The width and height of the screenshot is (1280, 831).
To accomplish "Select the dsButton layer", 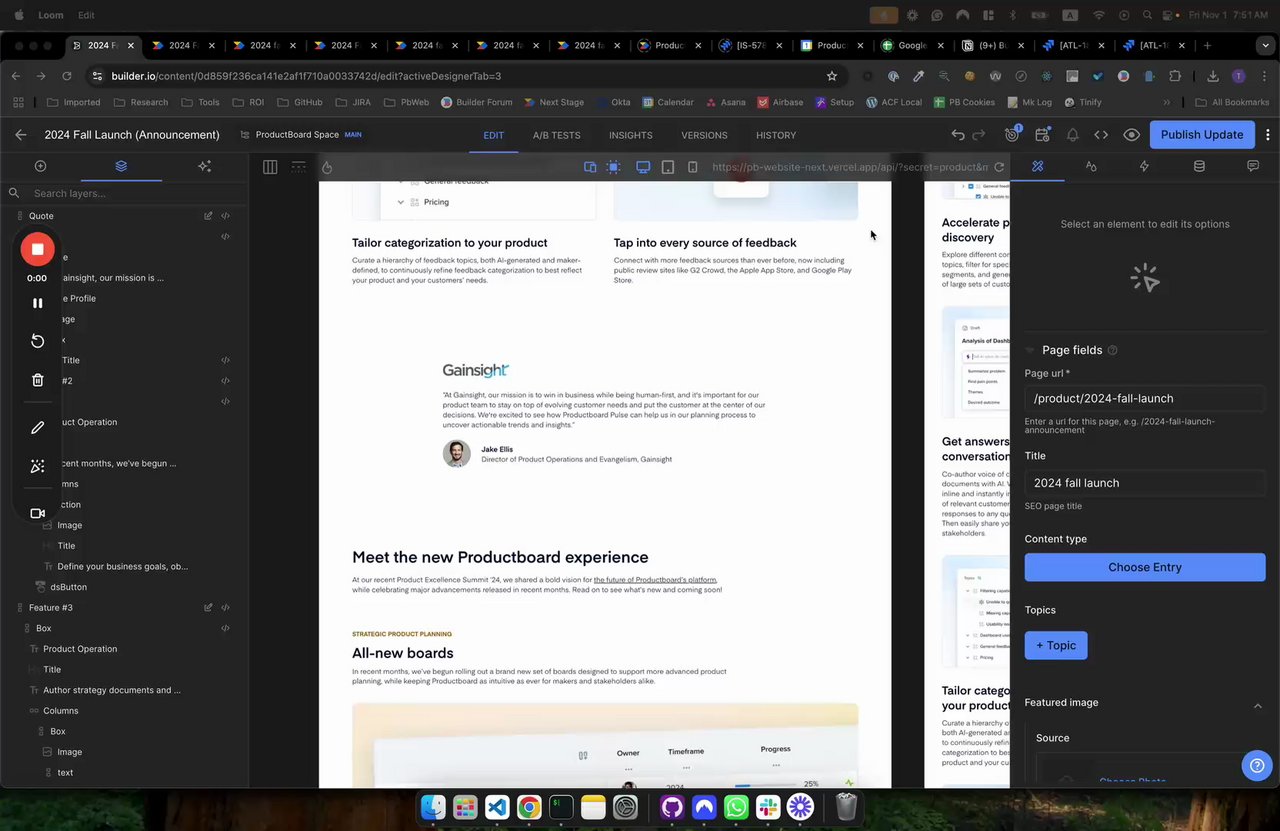I will point(69,587).
